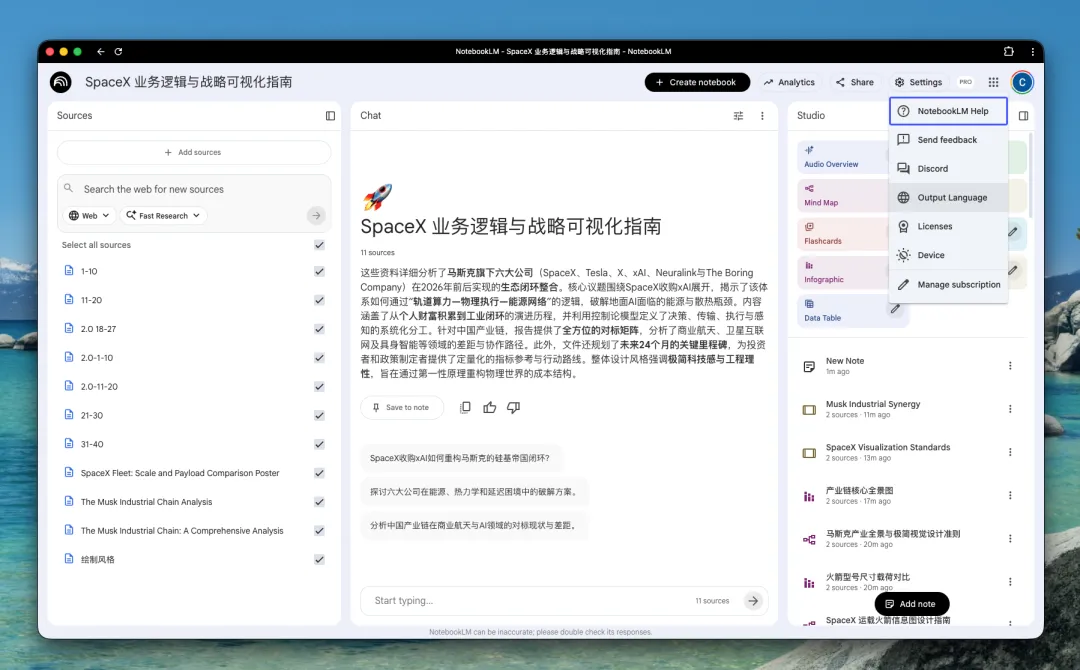Copy the summary with the copy icon
Viewport: 1080px width, 670px height.
click(465, 408)
